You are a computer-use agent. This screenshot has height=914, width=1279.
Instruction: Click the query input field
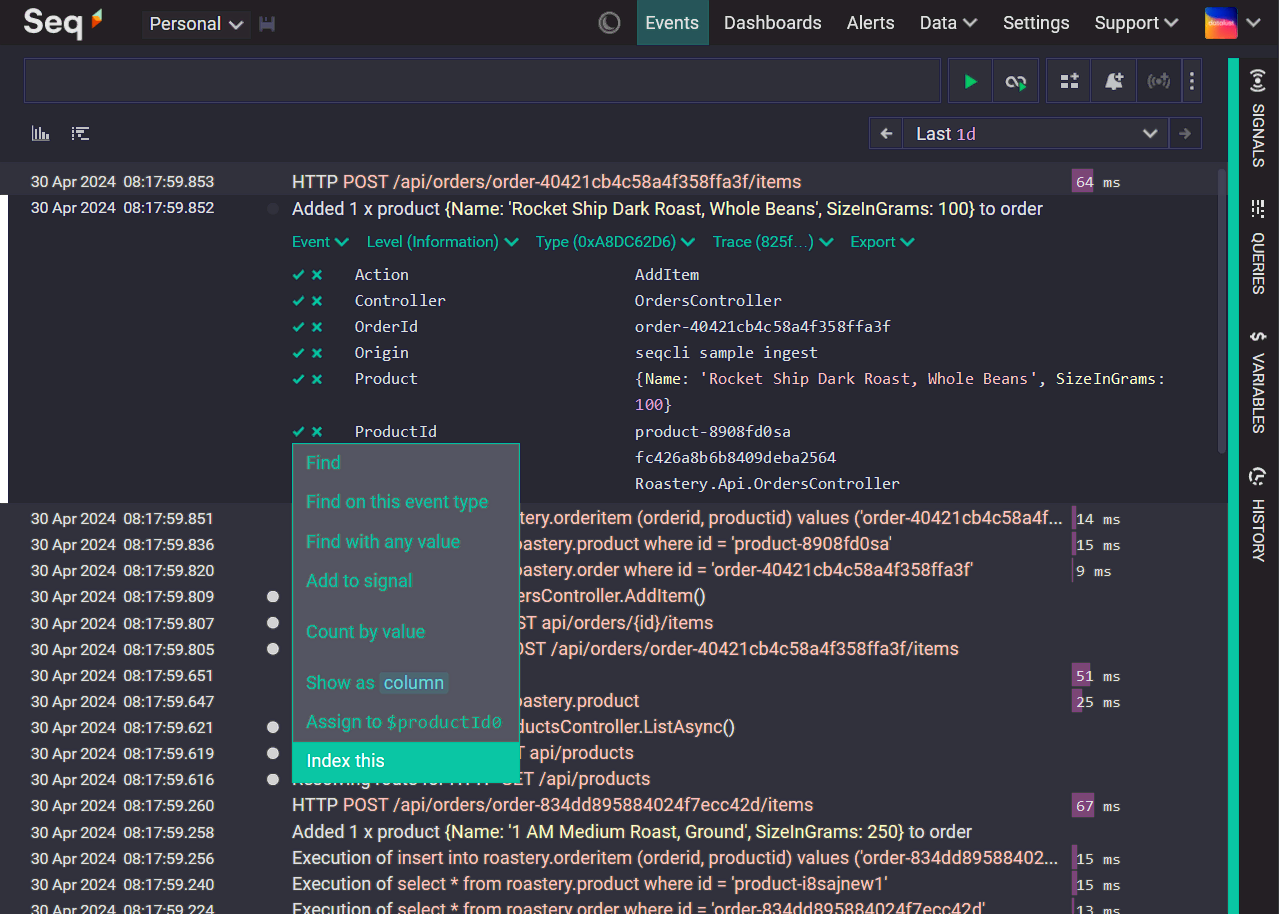click(482, 81)
